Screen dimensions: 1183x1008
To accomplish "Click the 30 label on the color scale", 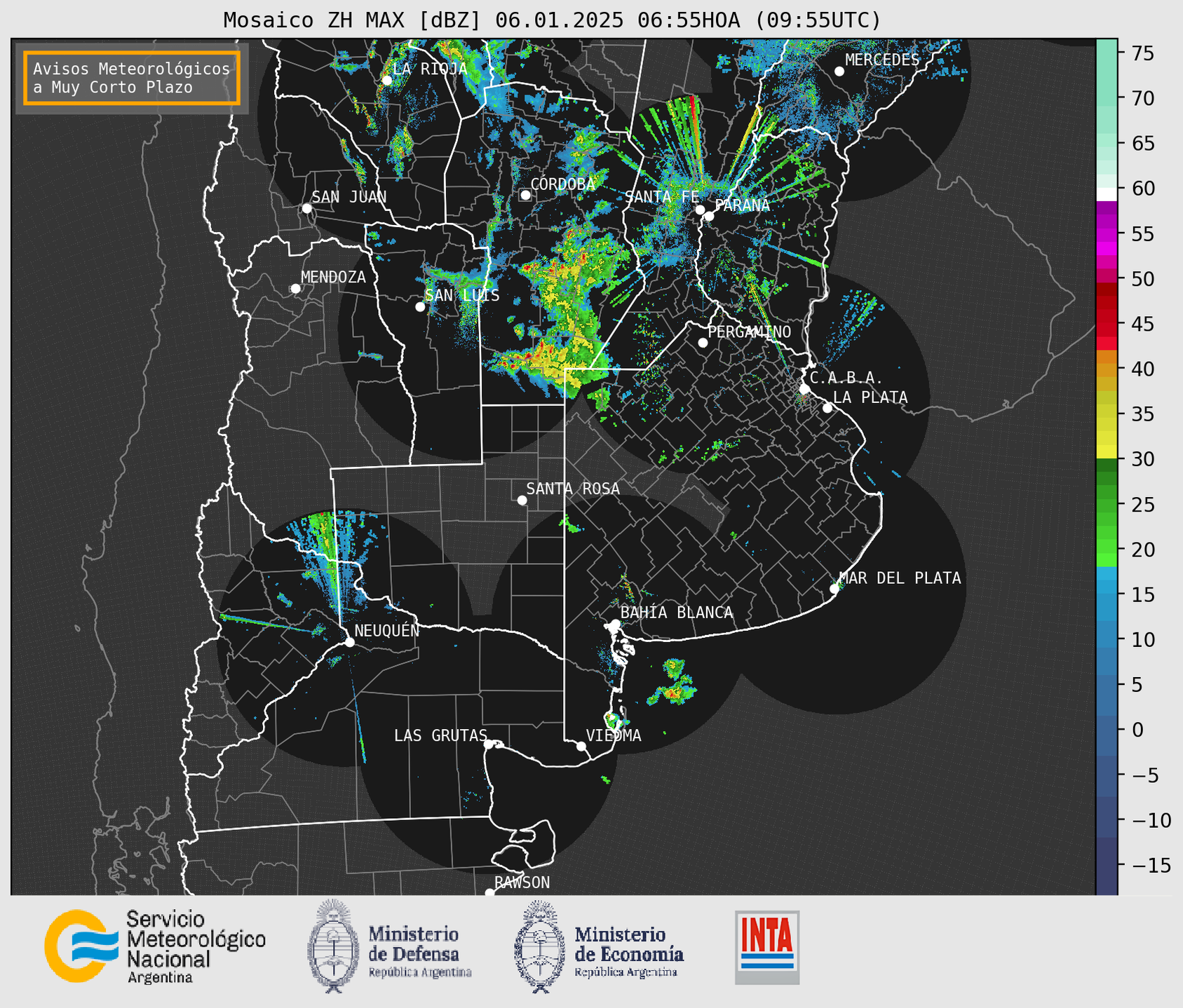I will 1142,459.
